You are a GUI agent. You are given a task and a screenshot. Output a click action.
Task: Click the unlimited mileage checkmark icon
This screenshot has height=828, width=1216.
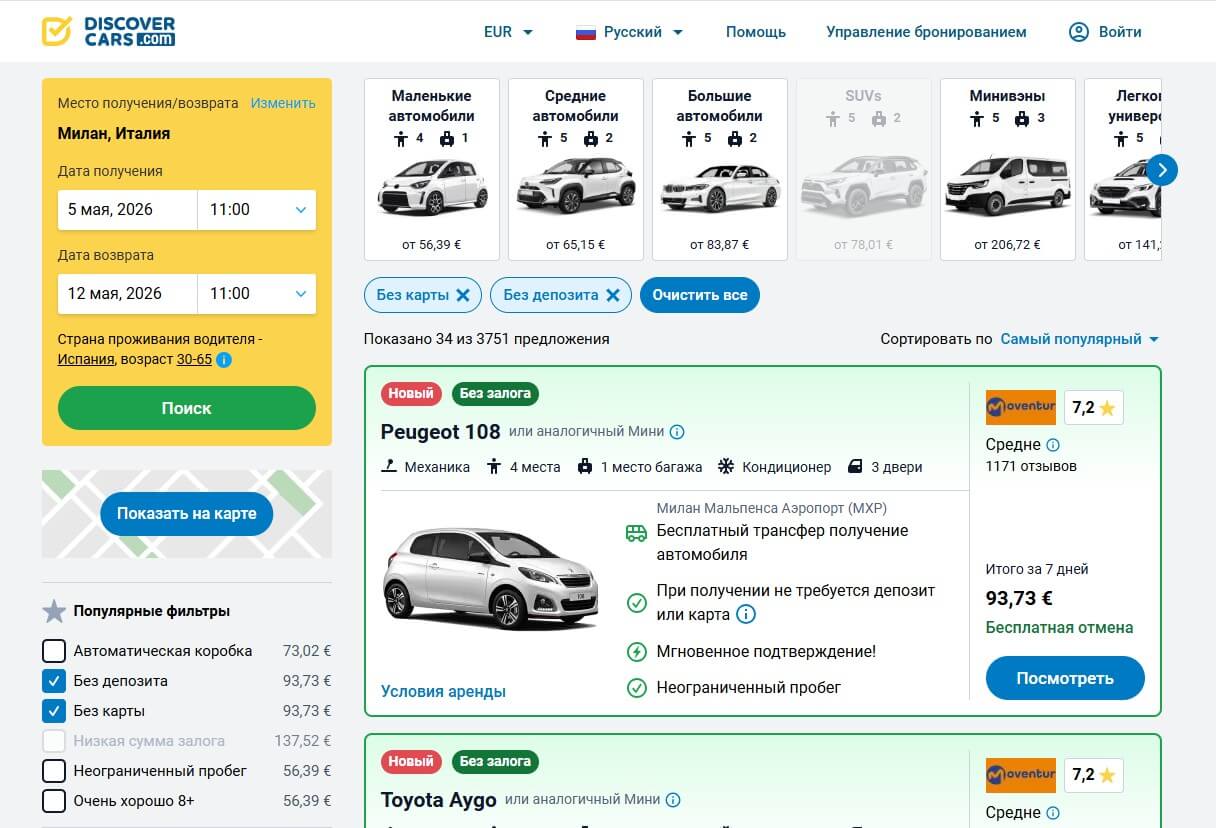tap(636, 688)
